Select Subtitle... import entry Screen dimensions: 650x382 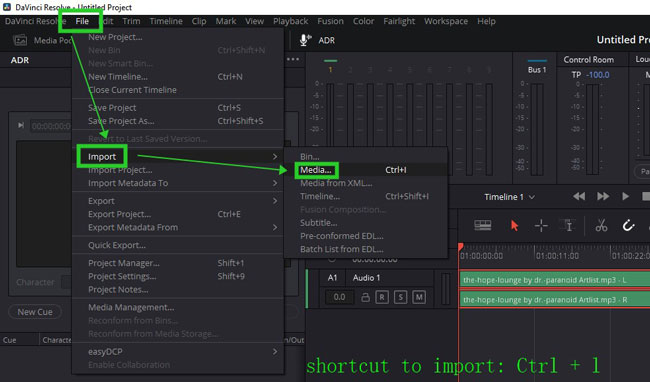point(366,223)
